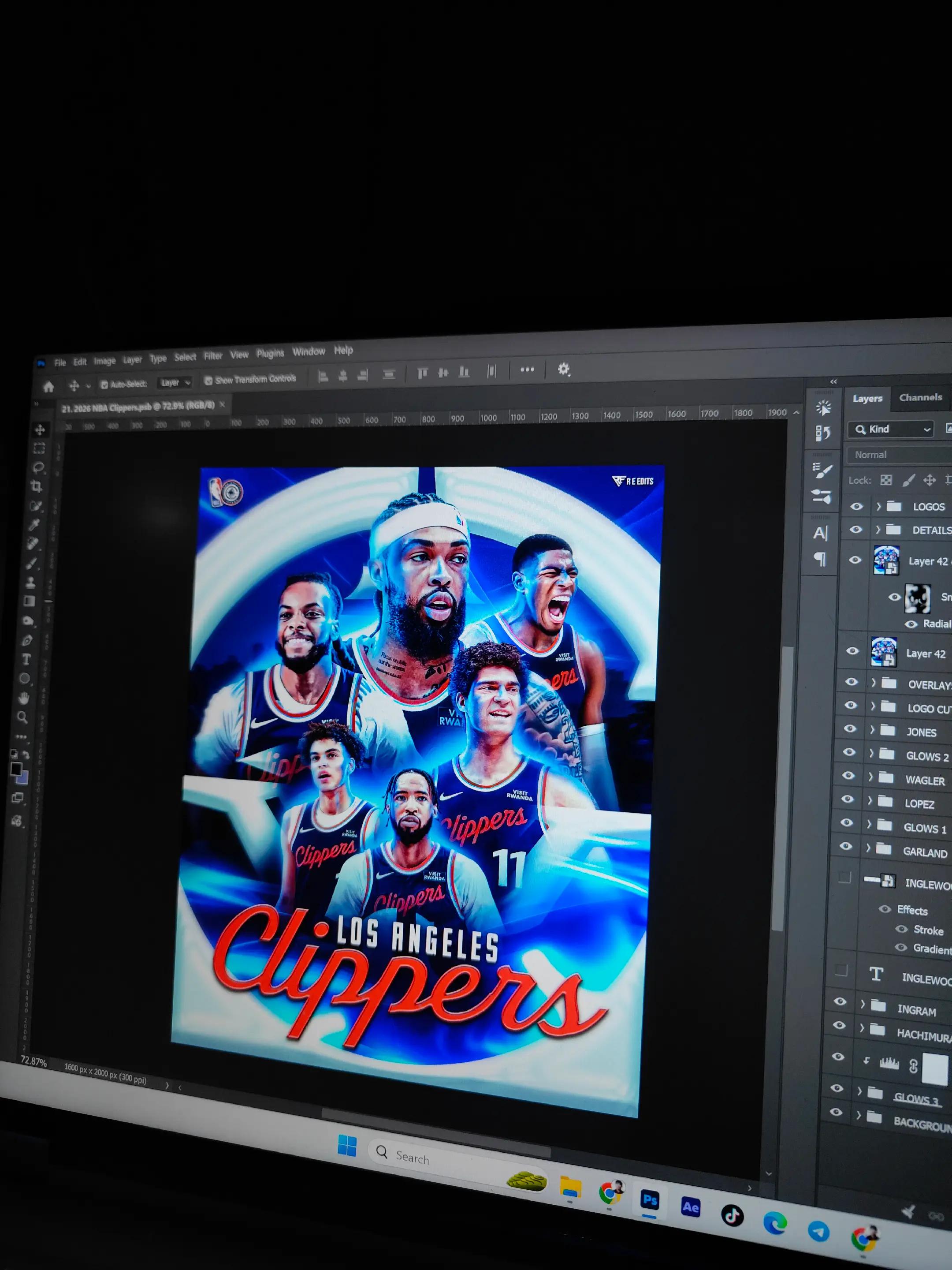Open the Window menu
Viewport: 952px width, 1270px height.
coord(309,351)
